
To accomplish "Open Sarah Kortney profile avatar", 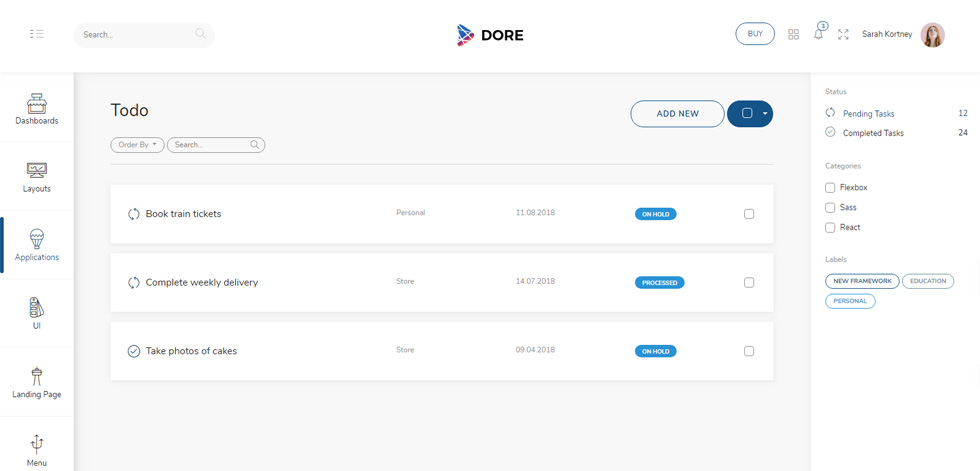I will coord(932,35).
